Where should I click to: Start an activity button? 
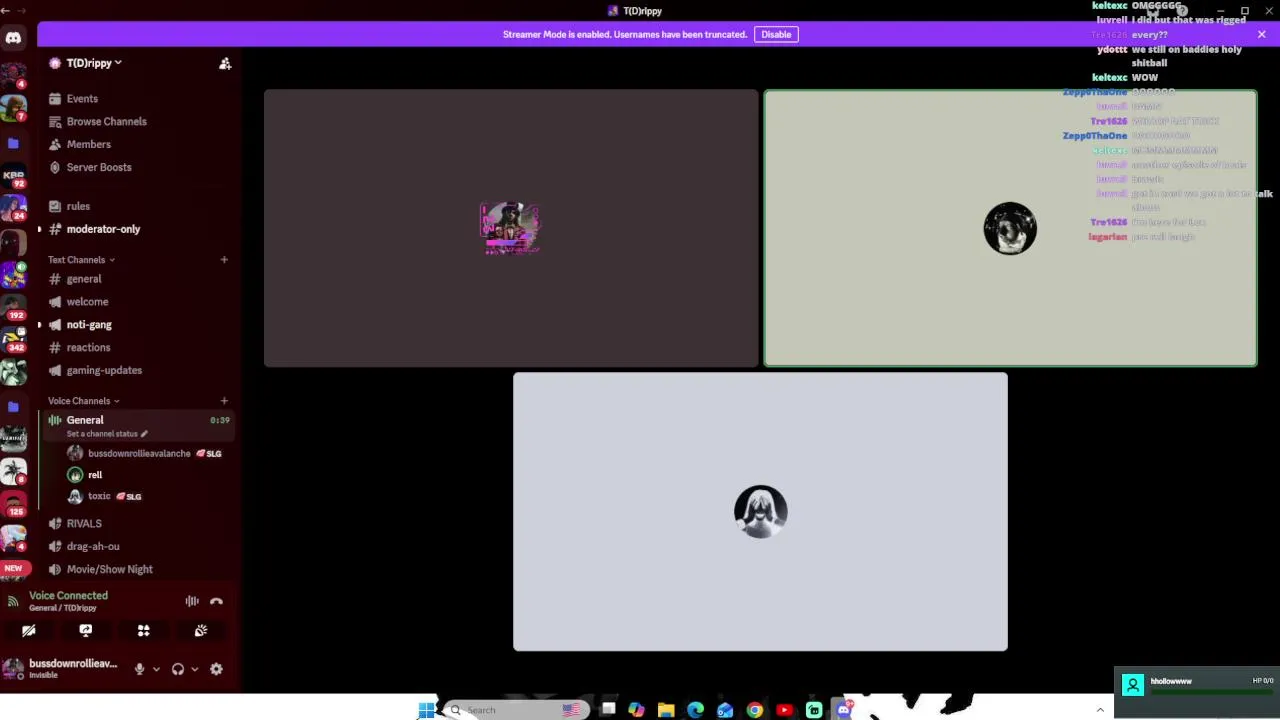(x=143, y=631)
